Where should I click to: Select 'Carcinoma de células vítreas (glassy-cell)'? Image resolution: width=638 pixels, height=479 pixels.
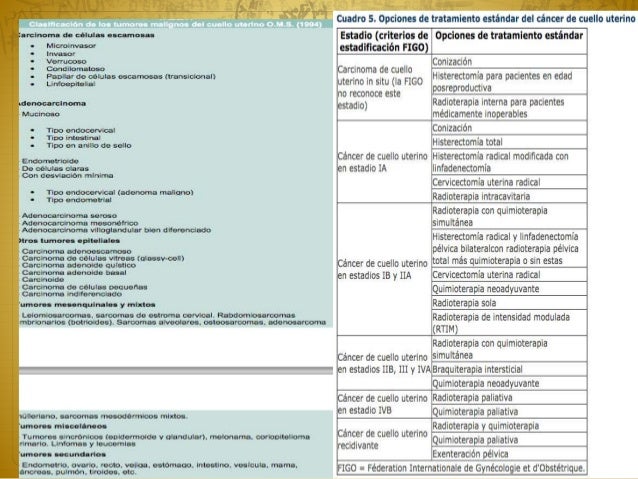pos(103,258)
